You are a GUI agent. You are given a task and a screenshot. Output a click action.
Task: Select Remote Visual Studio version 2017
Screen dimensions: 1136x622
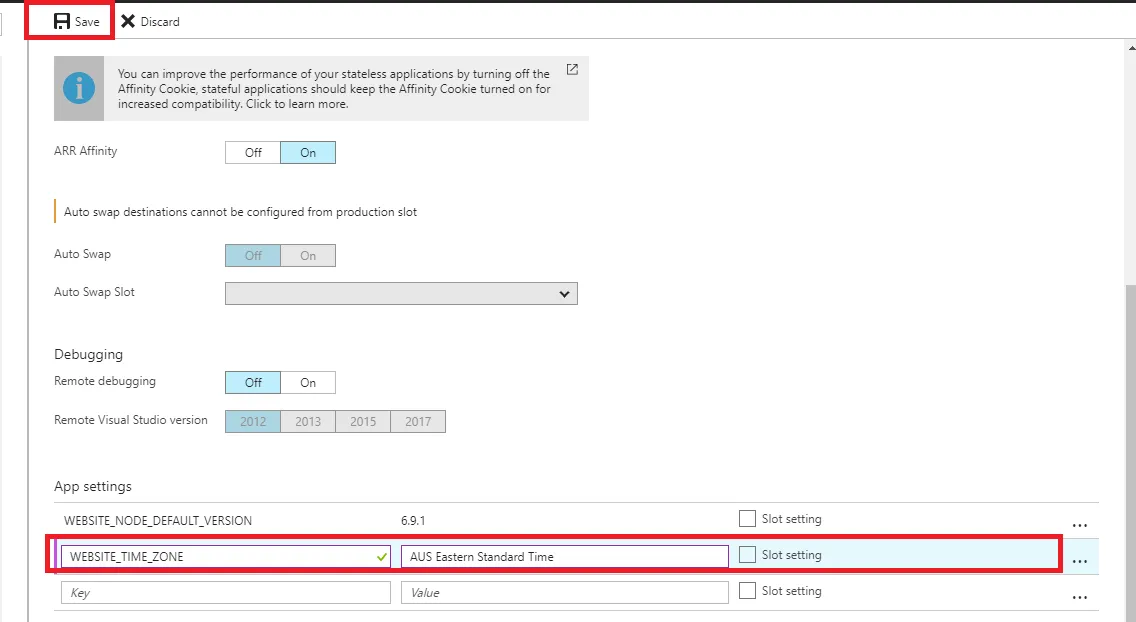pos(418,421)
